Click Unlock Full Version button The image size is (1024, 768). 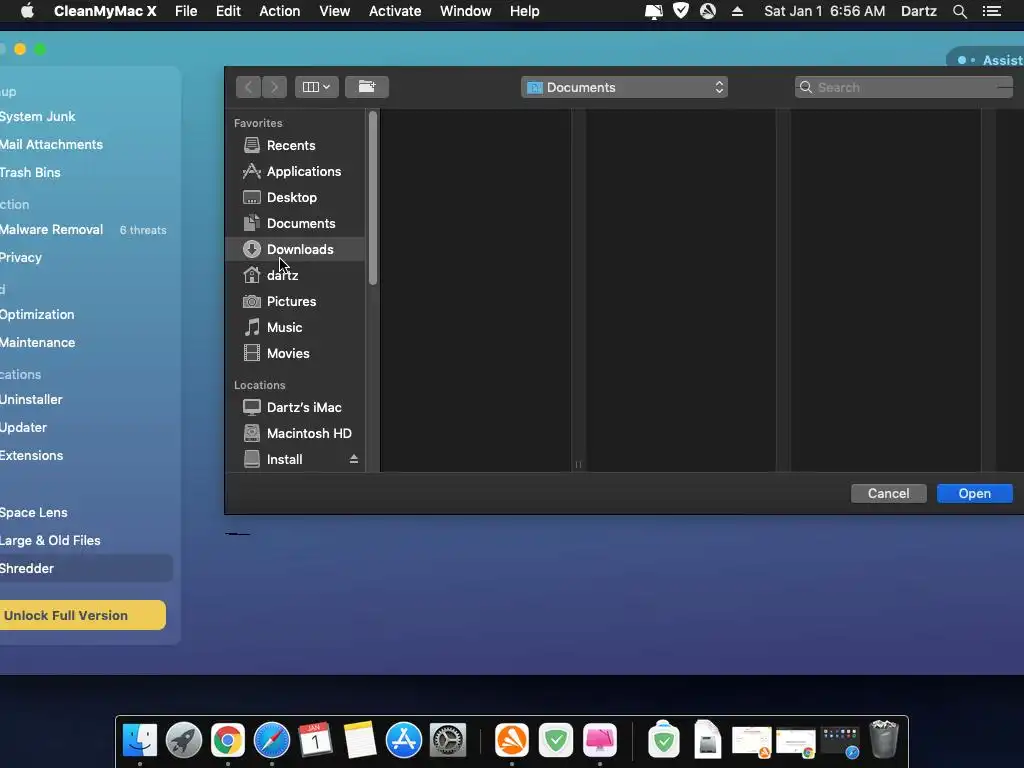click(x=82, y=615)
